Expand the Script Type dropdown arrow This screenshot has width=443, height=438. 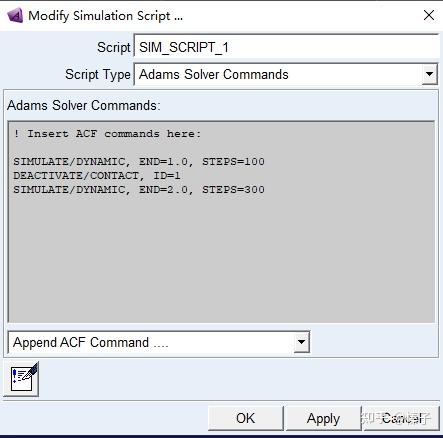(429, 74)
